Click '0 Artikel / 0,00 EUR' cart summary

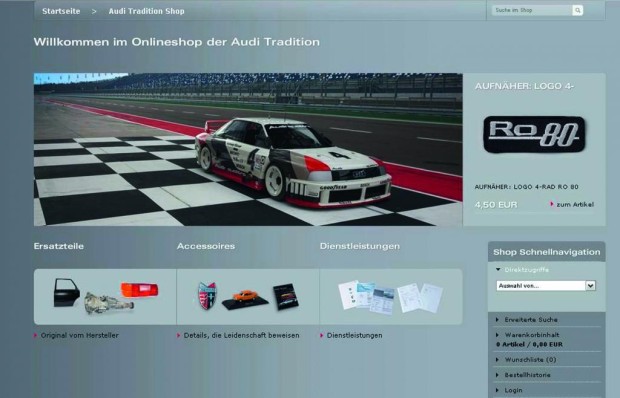529,344
